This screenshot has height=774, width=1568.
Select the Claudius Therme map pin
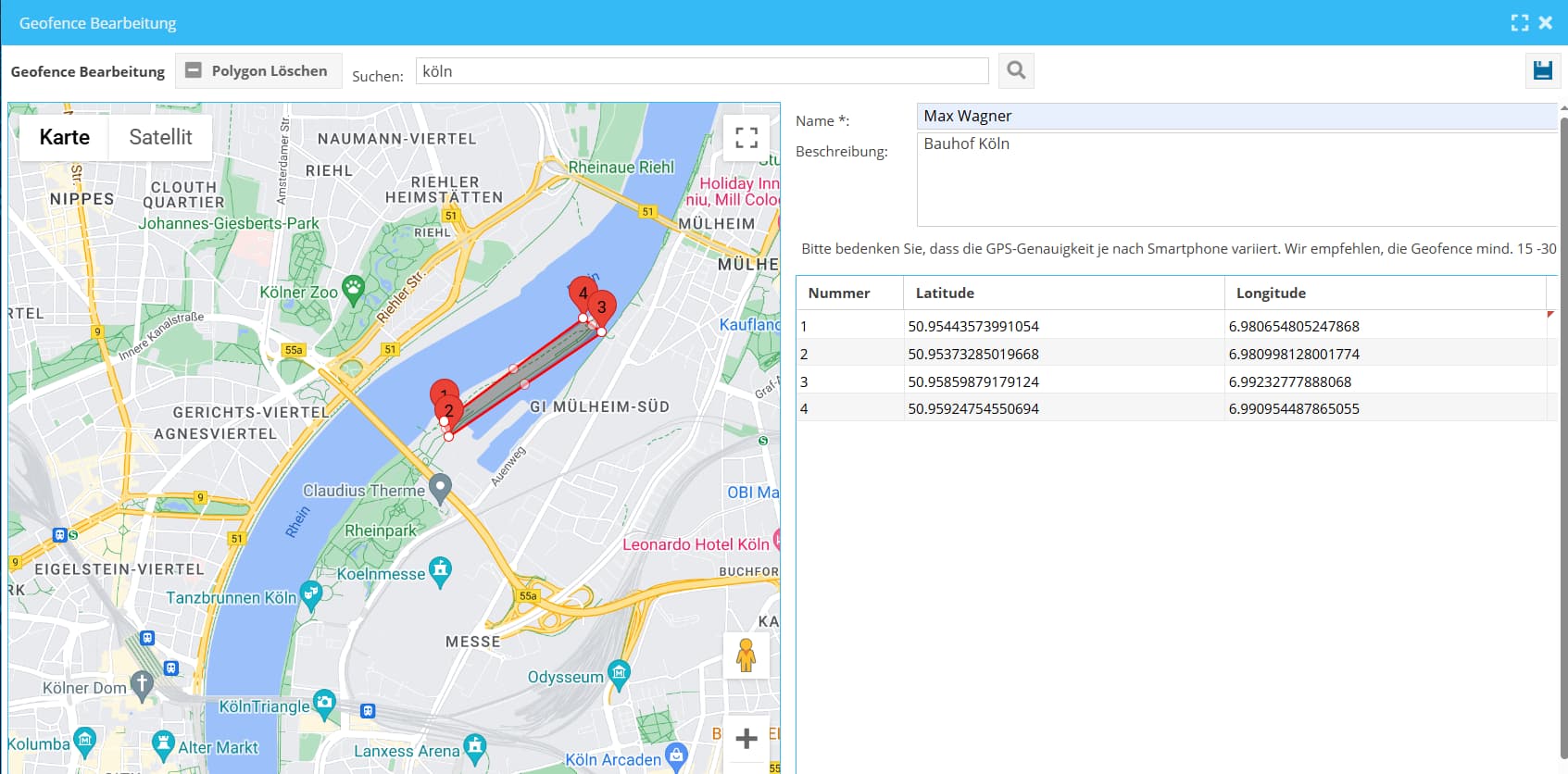[x=441, y=488]
